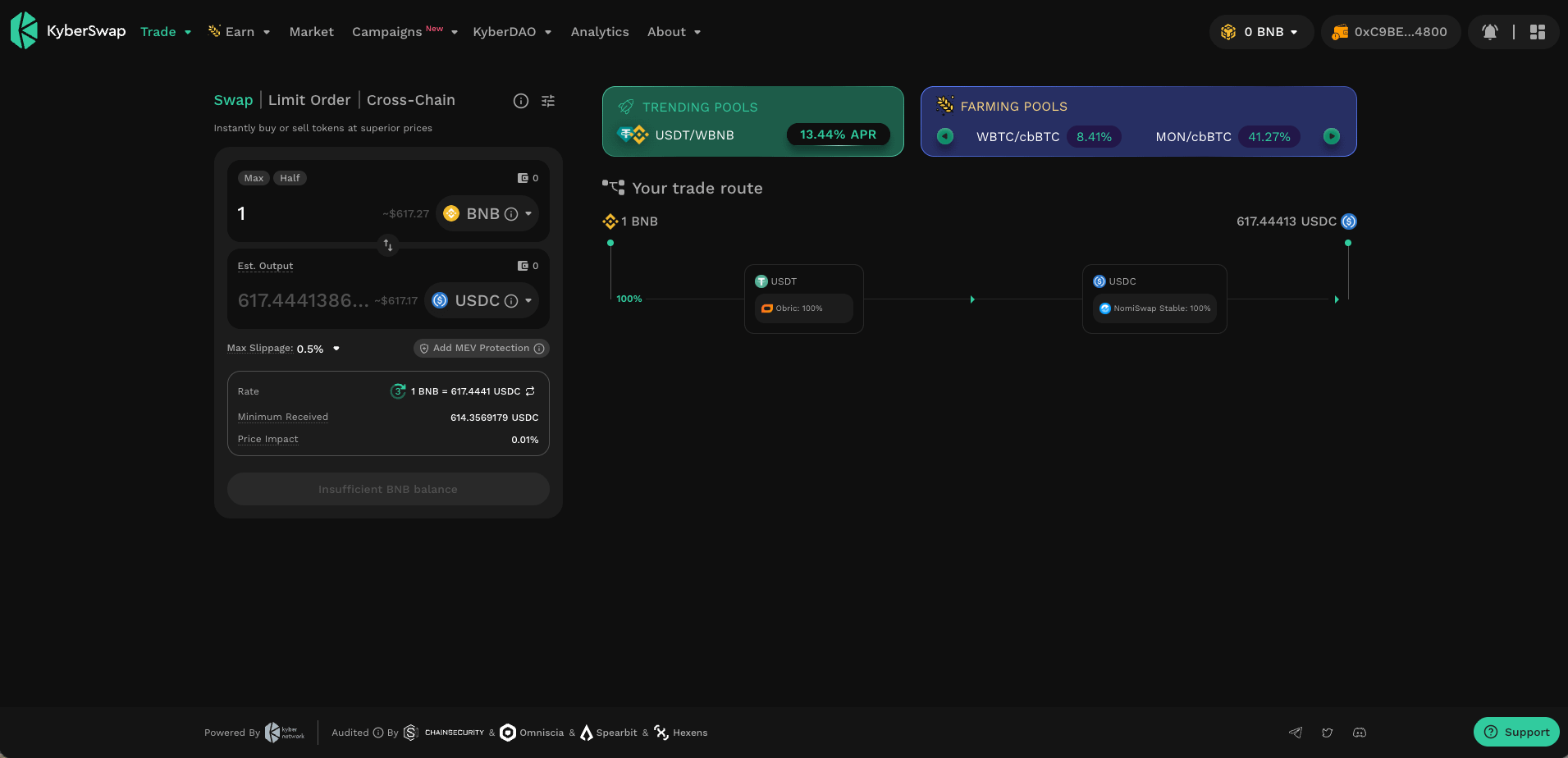
Task: Click Obric: 100% route pool
Action: tap(803, 308)
